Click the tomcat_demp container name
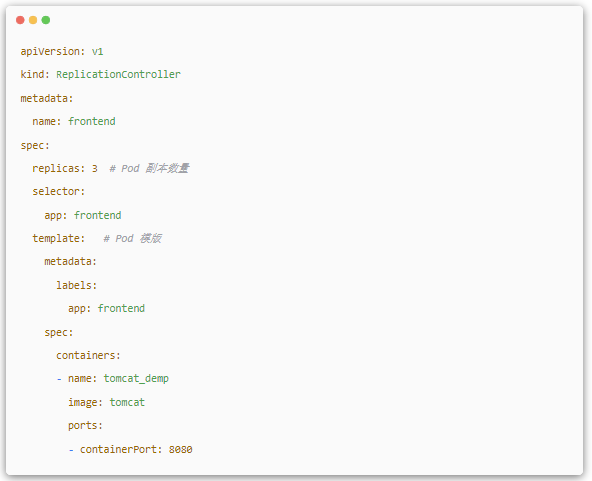This screenshot has height=481, width=592. tap(136, 379)
